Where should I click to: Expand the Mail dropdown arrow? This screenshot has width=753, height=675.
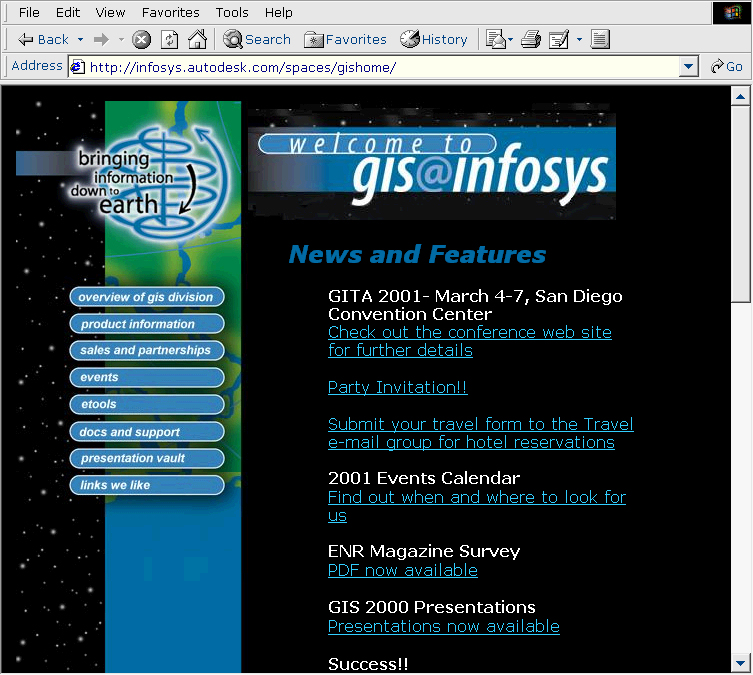pos(510,39)
